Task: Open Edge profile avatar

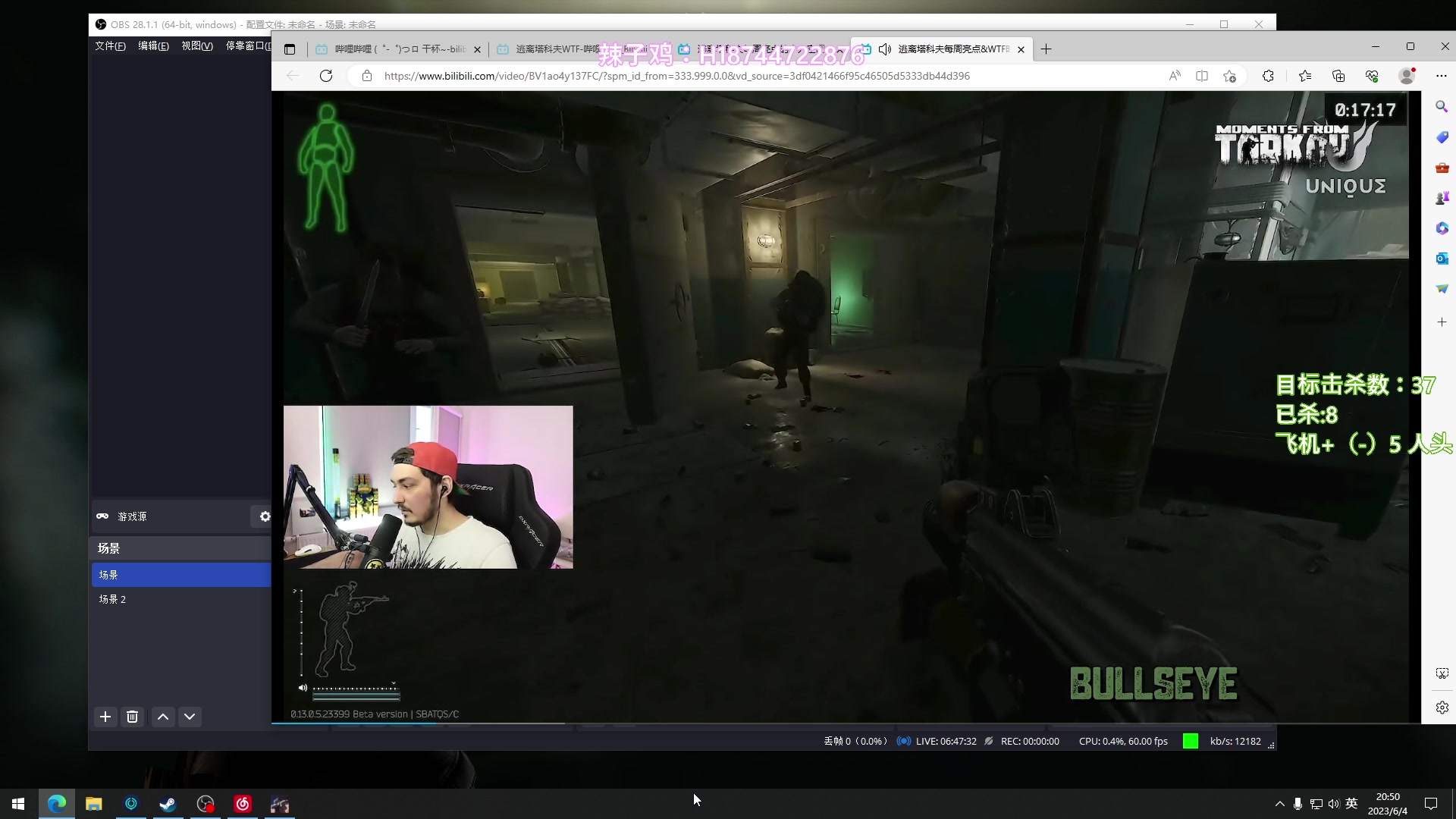Action: (x=1407, y=76)
